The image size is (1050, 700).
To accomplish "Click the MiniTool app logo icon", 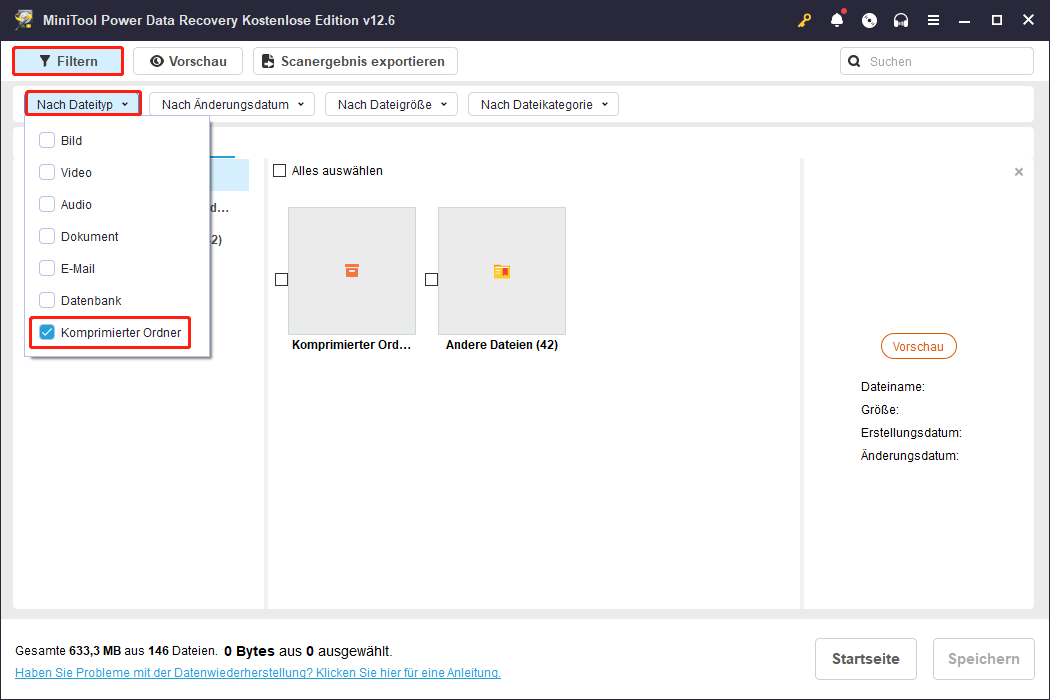I will (24, 19).
